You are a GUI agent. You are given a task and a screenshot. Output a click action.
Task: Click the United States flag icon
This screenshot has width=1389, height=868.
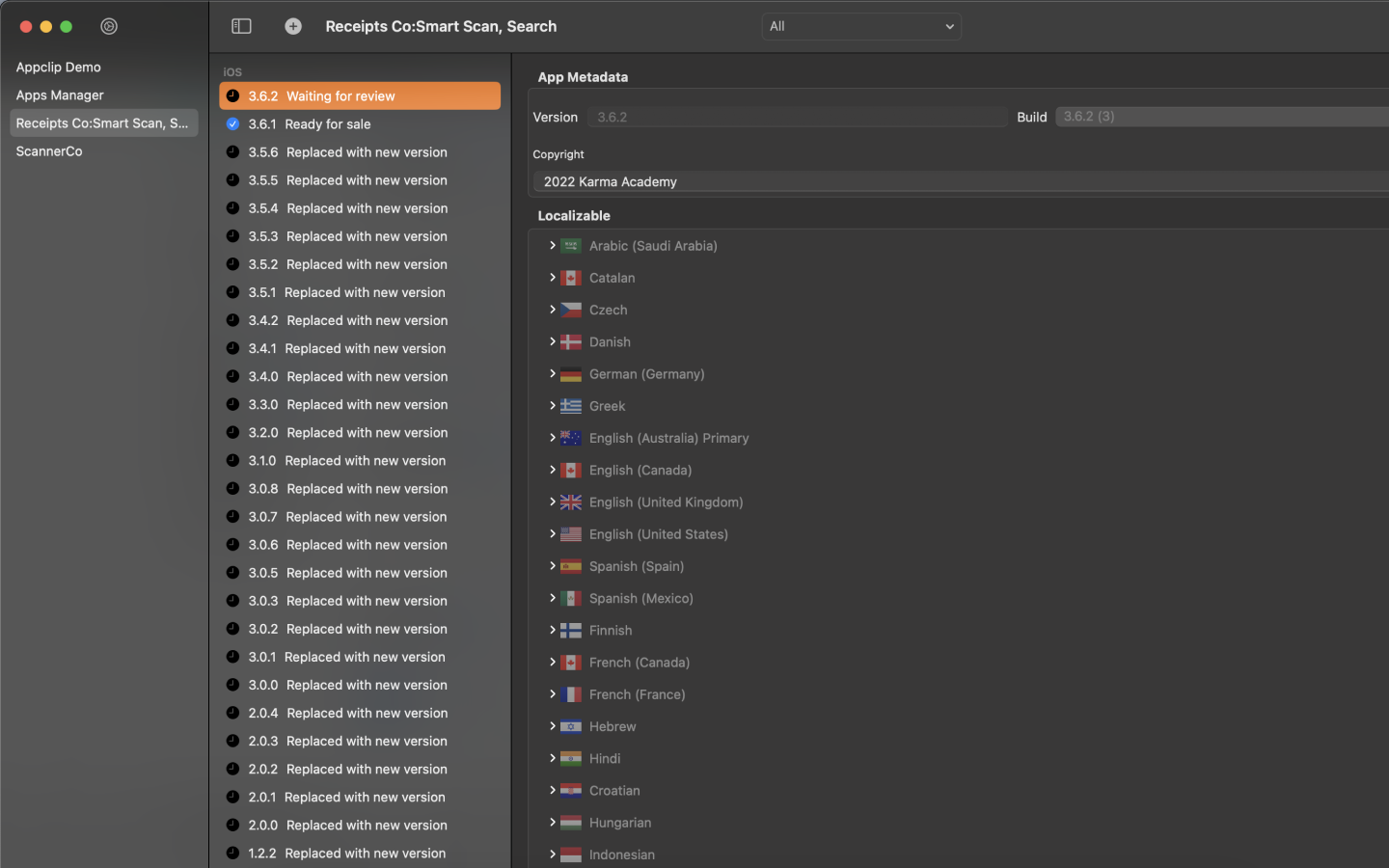coord(571,533)
